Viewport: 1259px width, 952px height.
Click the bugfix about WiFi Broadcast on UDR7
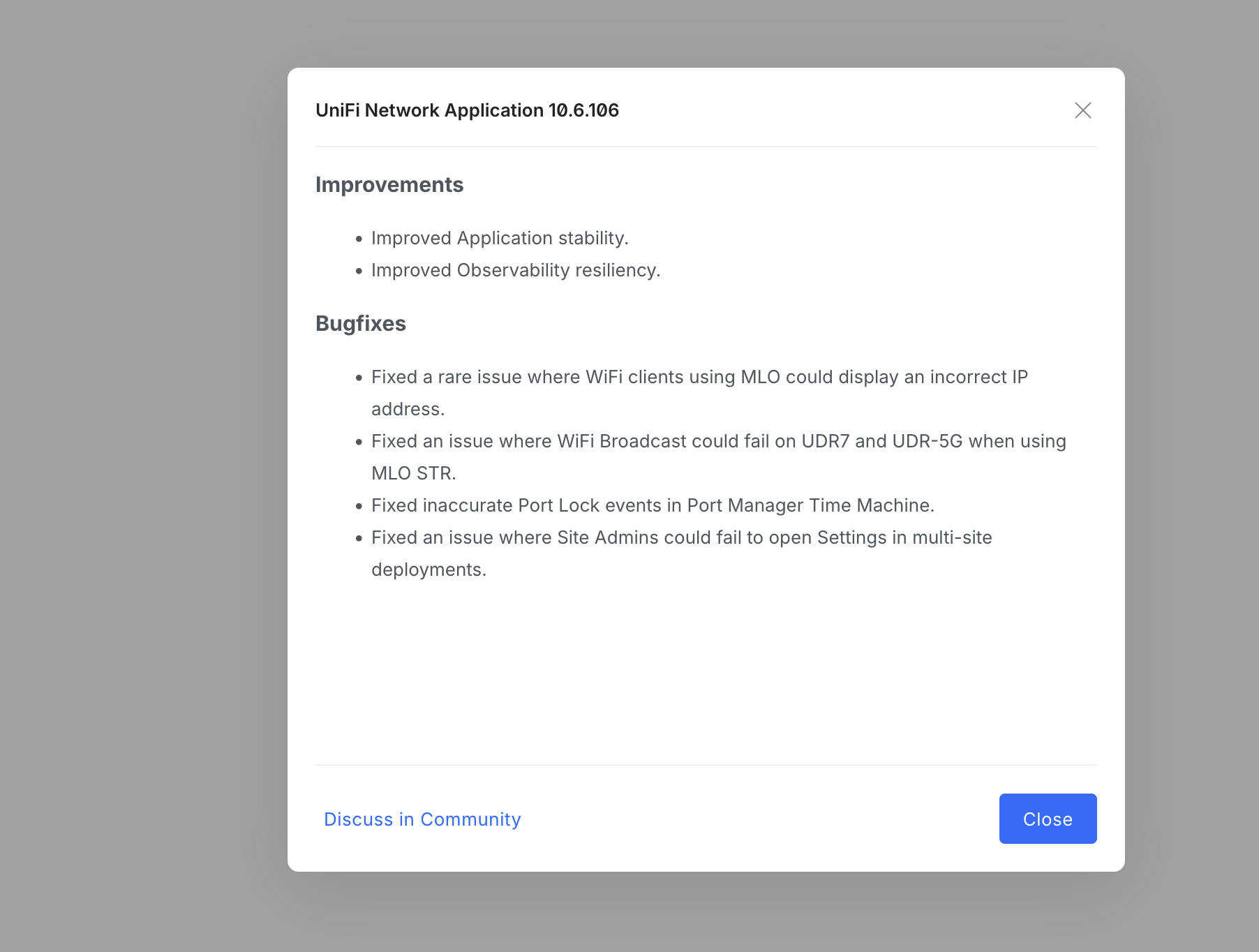coord(719,457)
